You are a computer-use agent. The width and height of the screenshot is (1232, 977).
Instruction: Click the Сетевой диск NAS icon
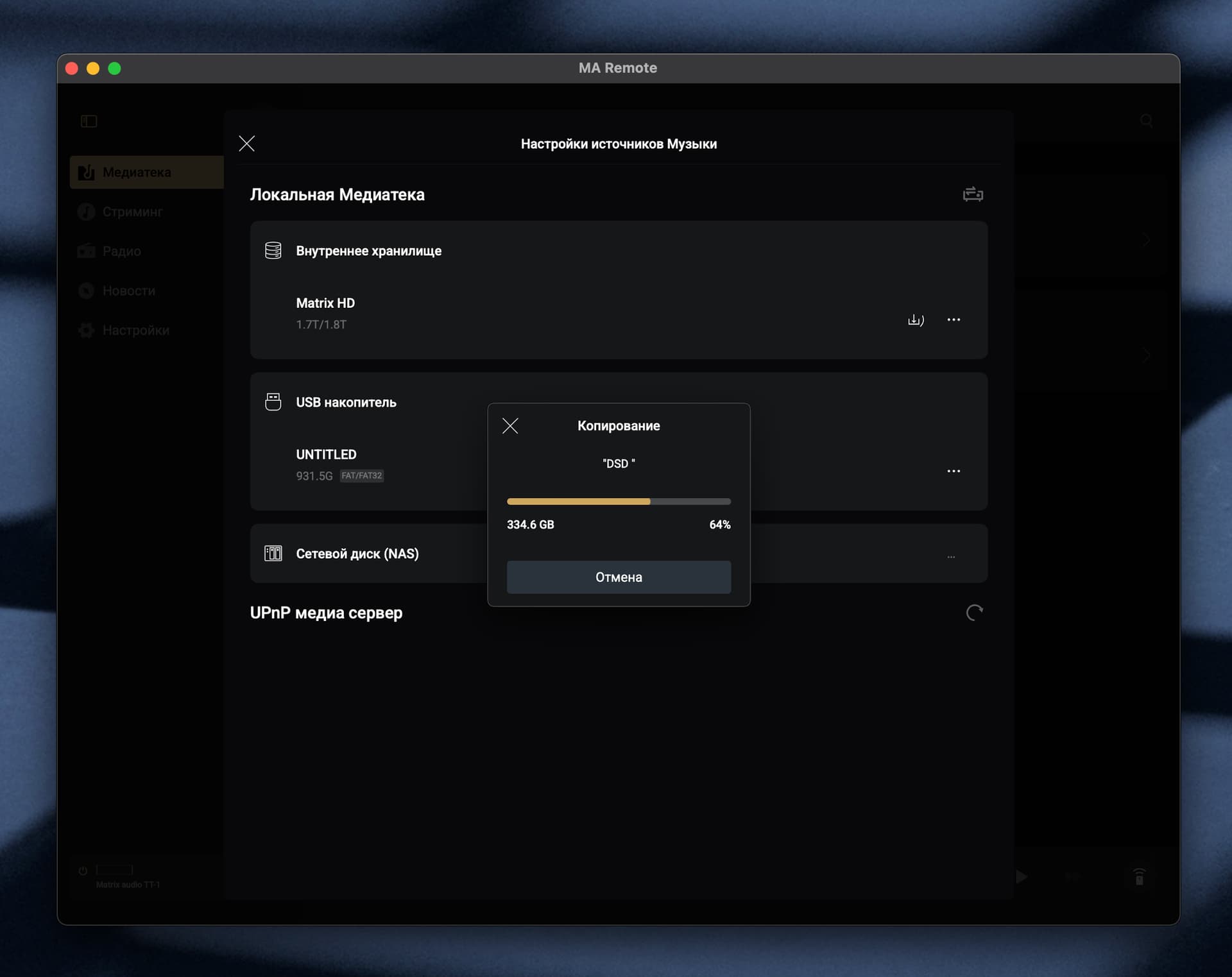tap(273, 553)
